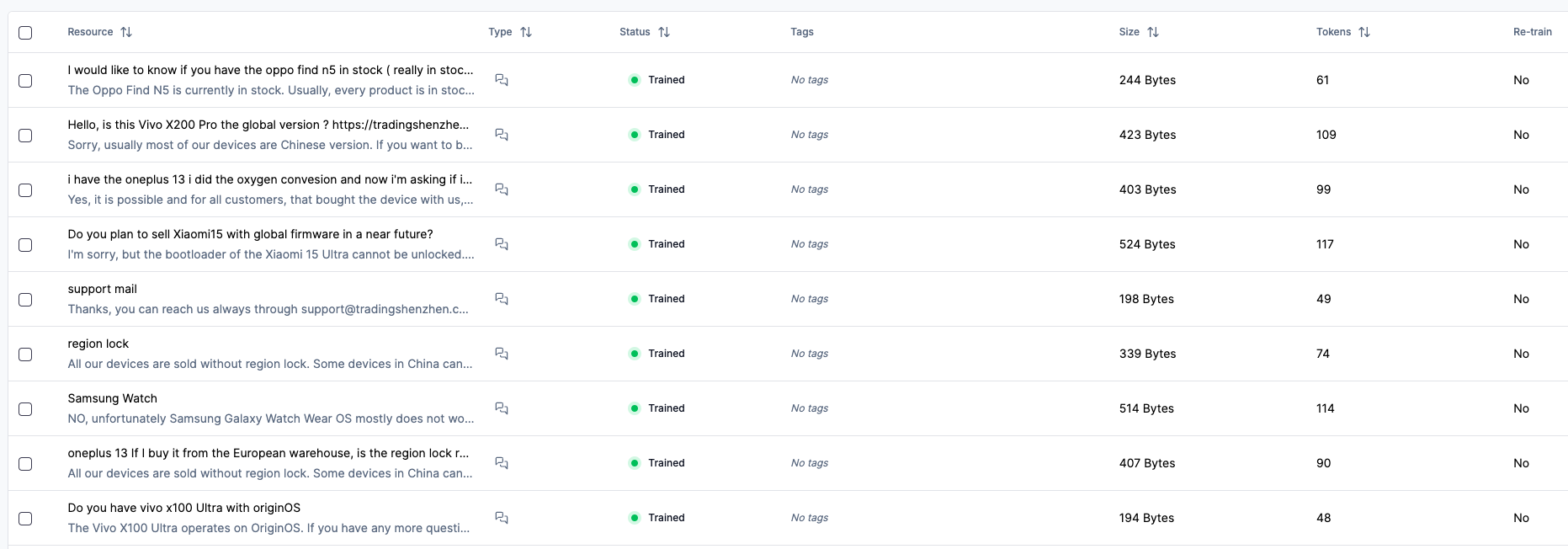
Task: Click Q&A type icon for region lock row
Action: tap(502, 354)
